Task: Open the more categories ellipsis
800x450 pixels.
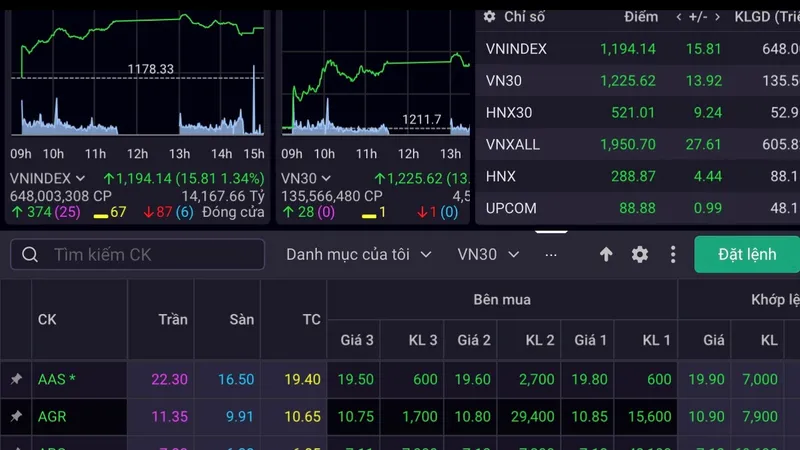Action: point(551,255)
